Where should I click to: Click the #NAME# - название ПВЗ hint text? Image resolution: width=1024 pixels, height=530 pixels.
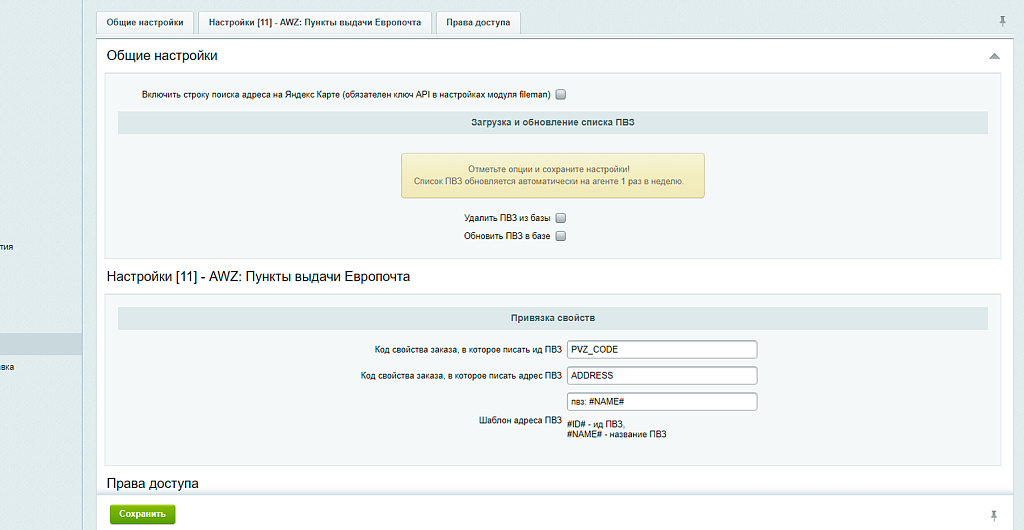pyautogui.click(x=616, y=435)
